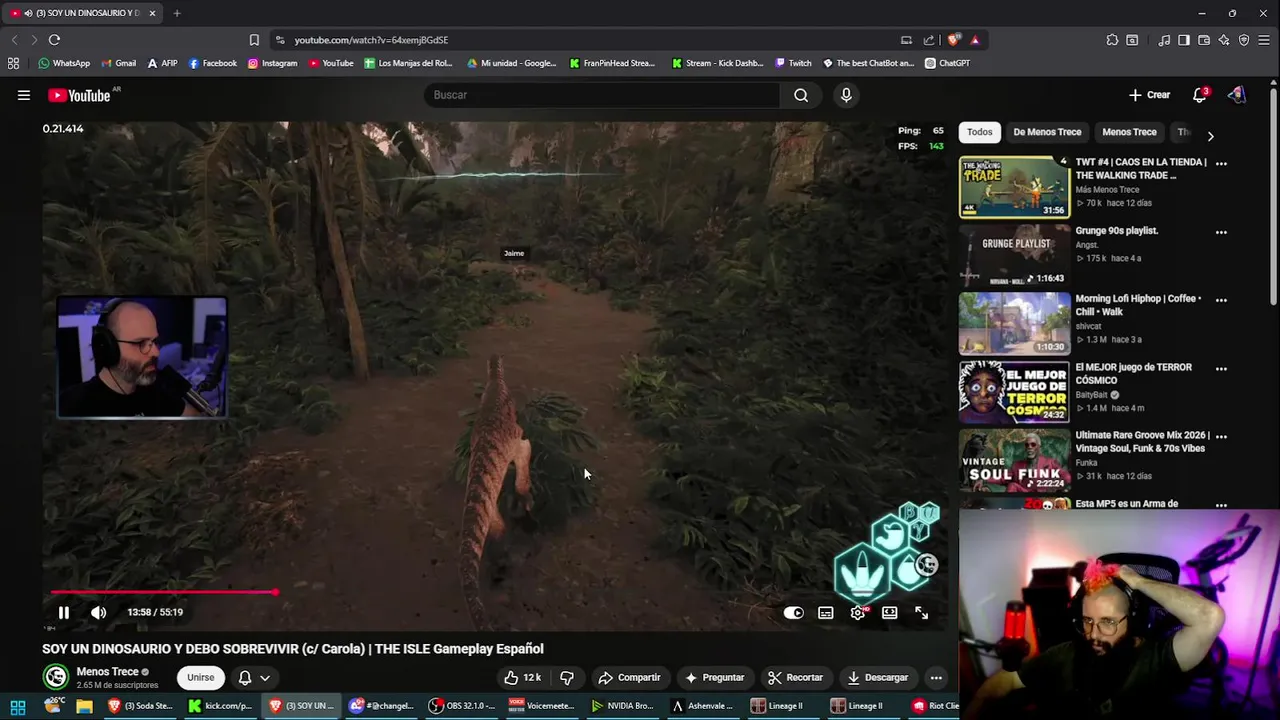Search with voice microphone
Viewport: 1280px width, 720px height.
pos(846,95)
